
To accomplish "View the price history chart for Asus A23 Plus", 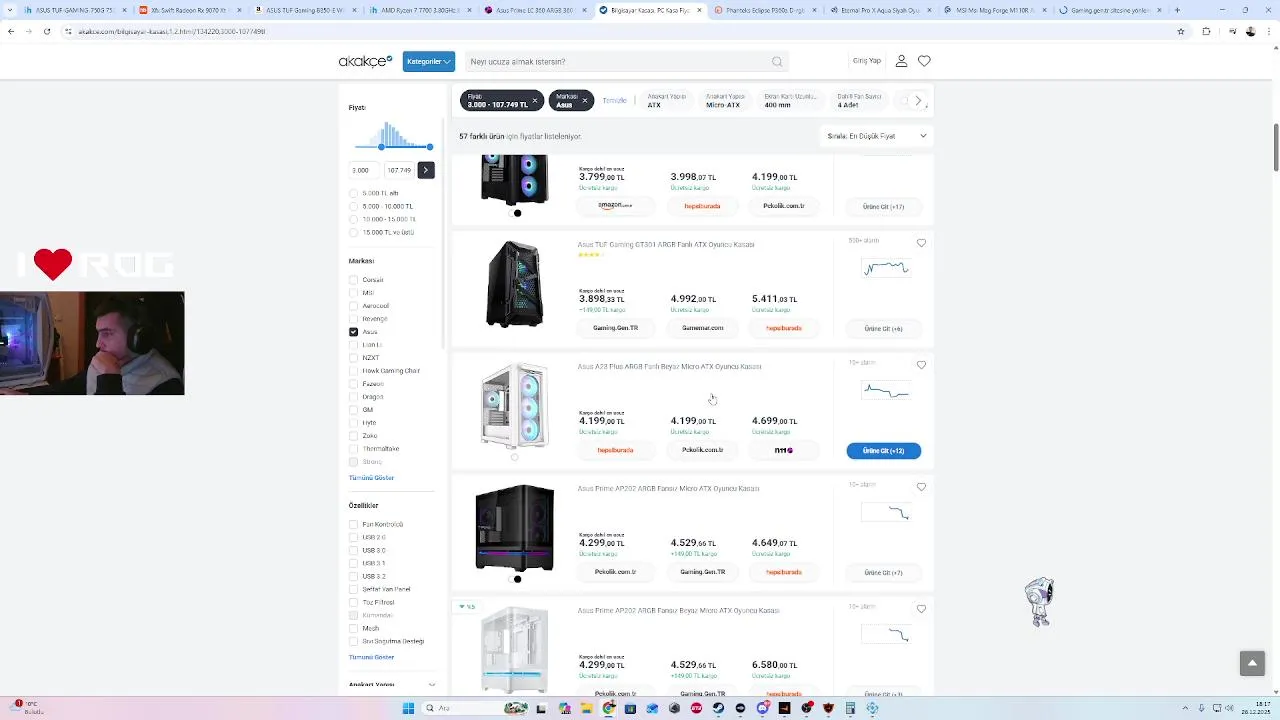I will point(886,391).
